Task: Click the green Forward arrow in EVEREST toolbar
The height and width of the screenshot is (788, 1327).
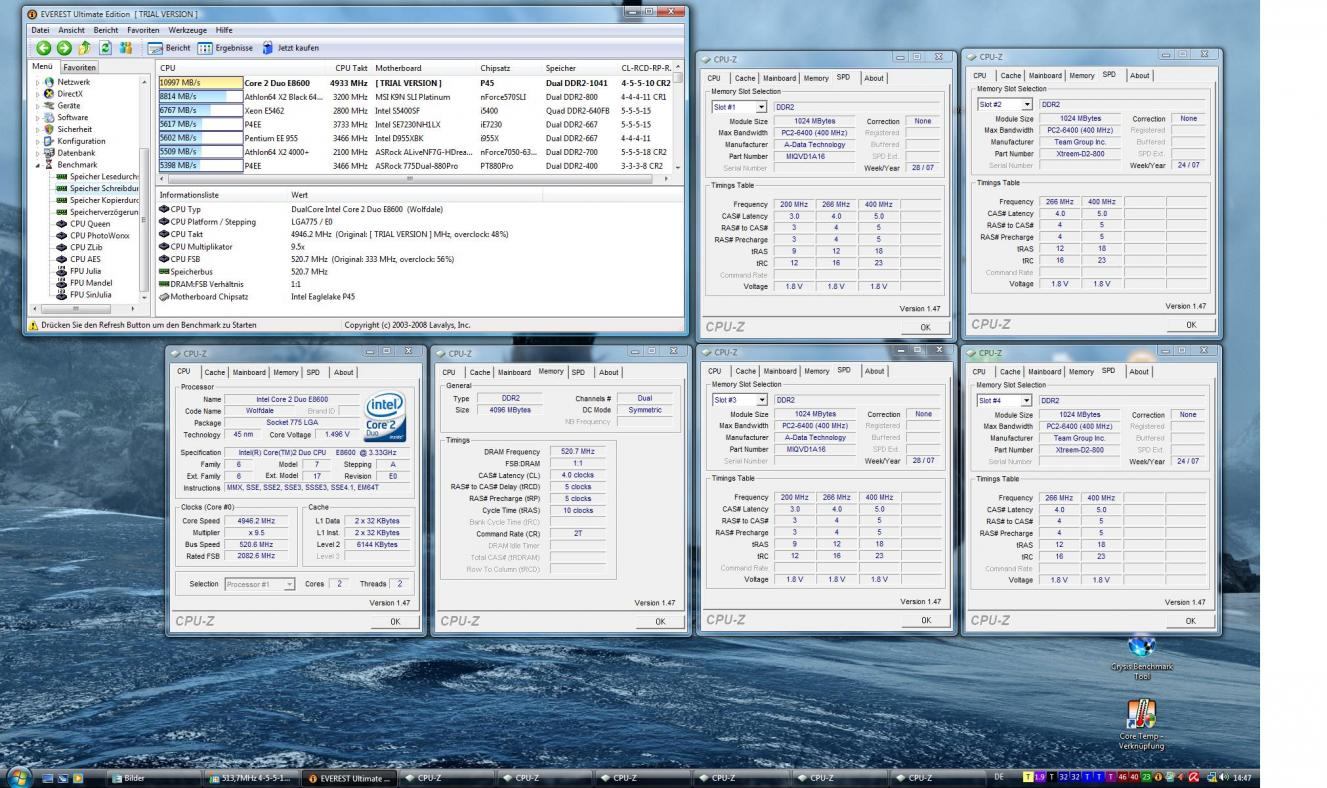Action: click(x=64, y=47)
